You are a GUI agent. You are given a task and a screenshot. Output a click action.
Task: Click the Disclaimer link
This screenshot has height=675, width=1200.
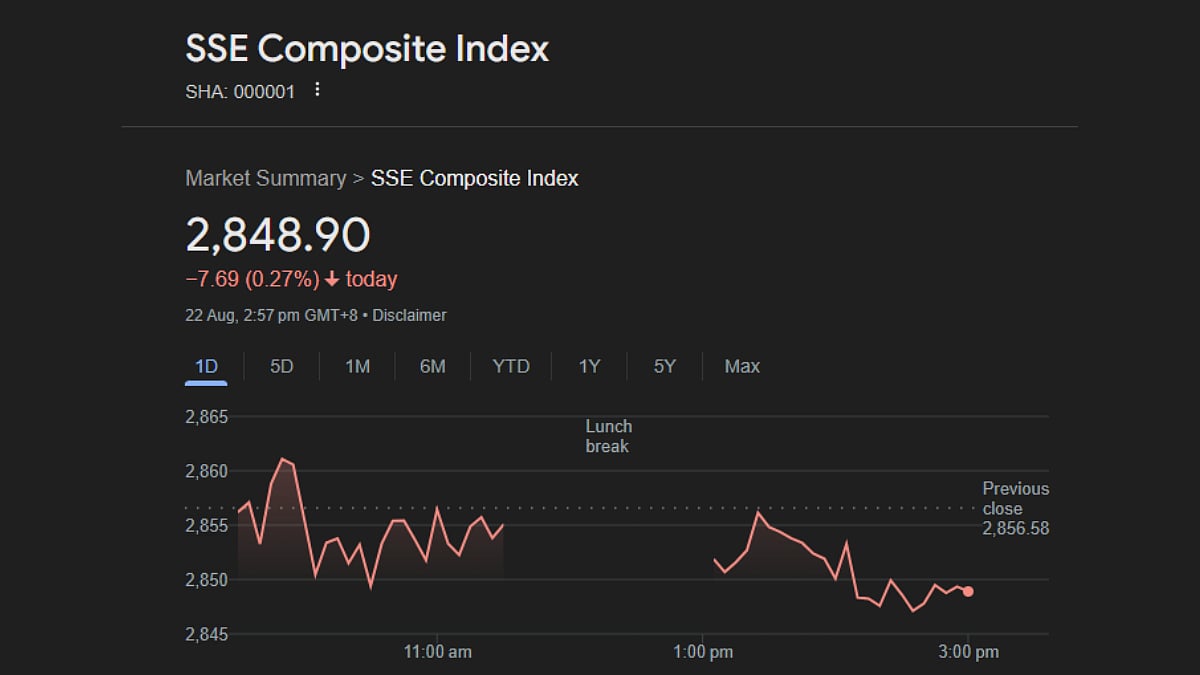pyautogui.click(x=413, y=315)
